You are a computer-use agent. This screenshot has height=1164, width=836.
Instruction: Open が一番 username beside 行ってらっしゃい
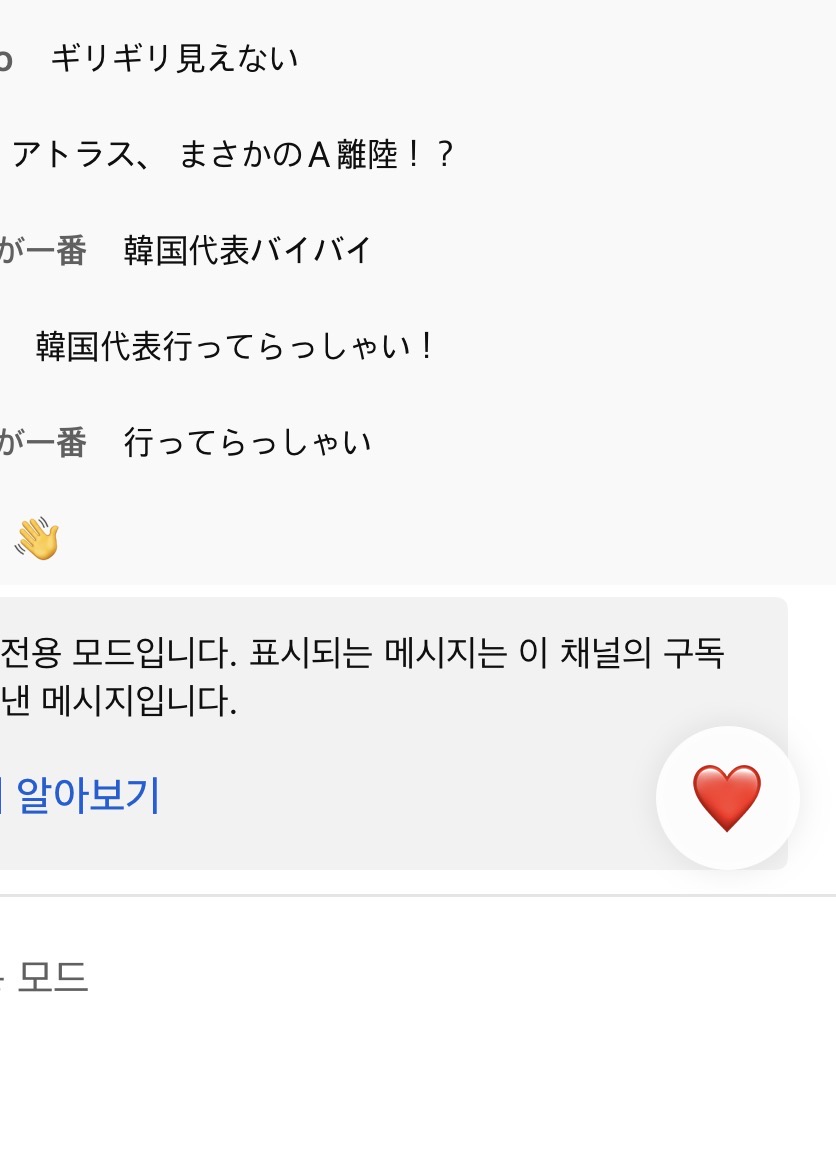pos(43,442)
